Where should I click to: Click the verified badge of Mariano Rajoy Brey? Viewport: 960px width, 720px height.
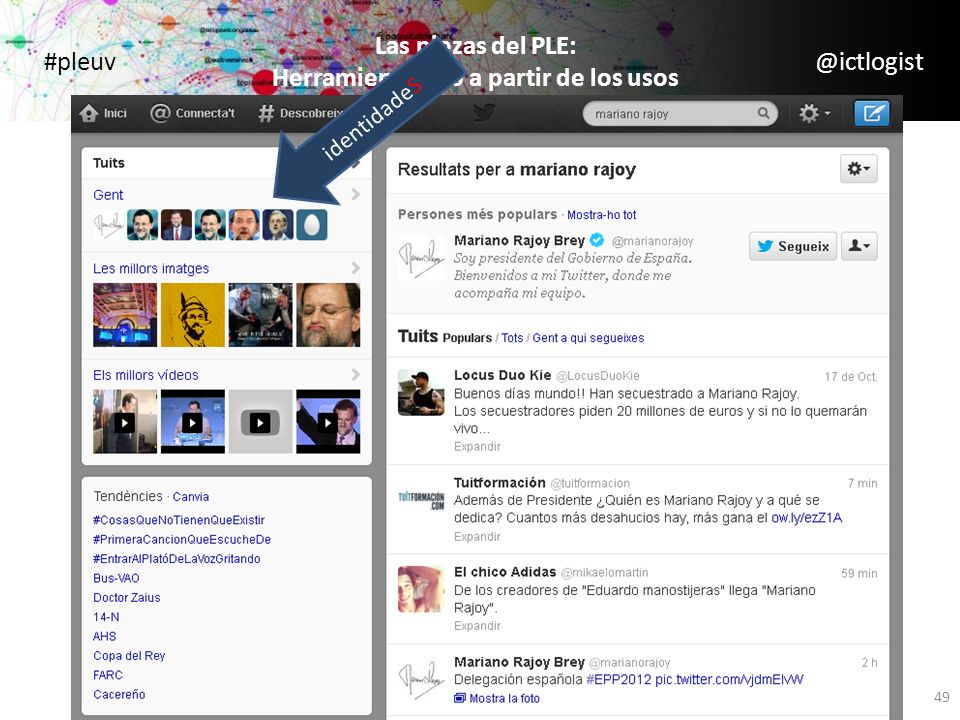(x=597, y=240)
